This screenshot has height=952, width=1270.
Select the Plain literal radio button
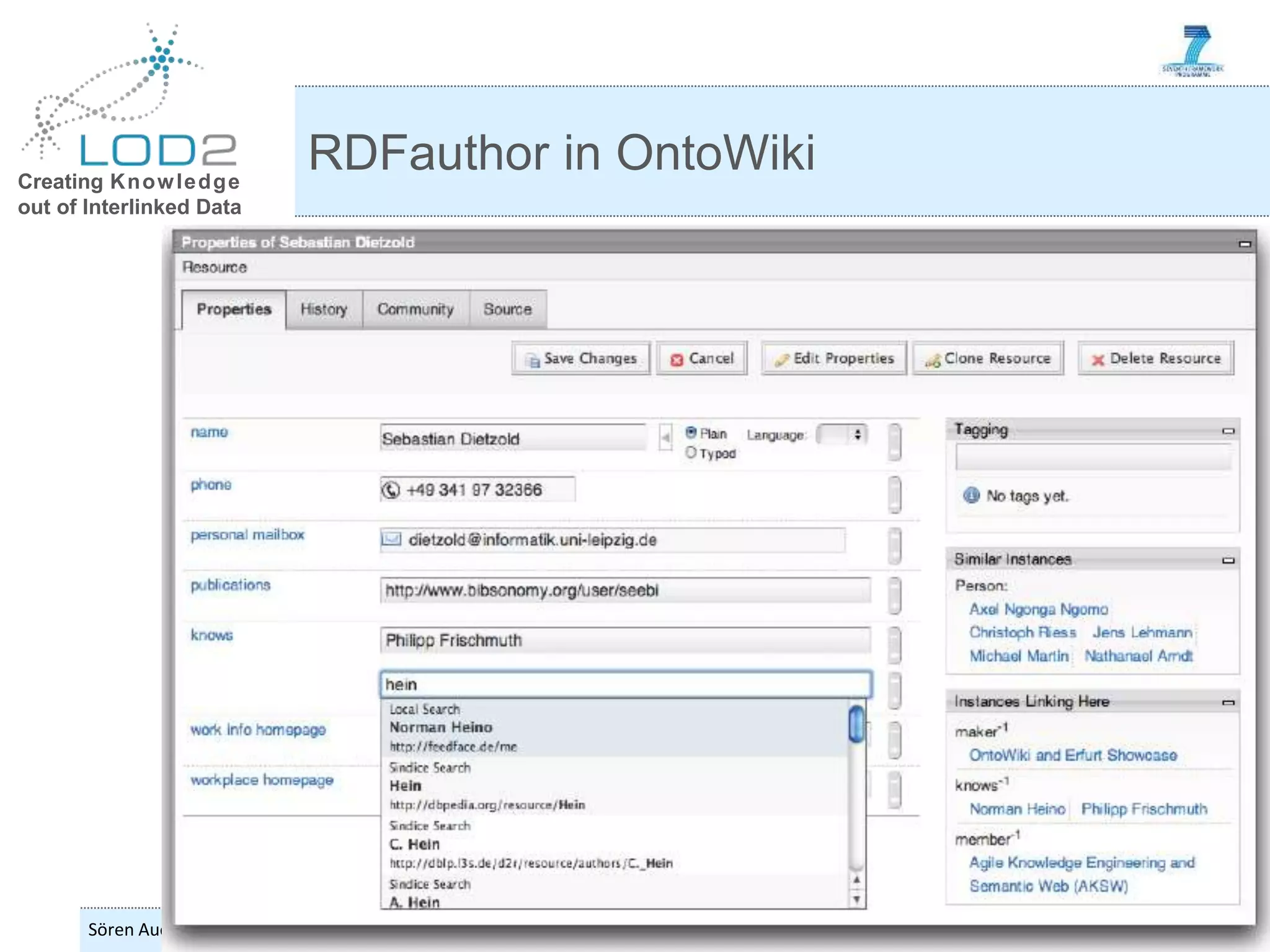(691, 432)
